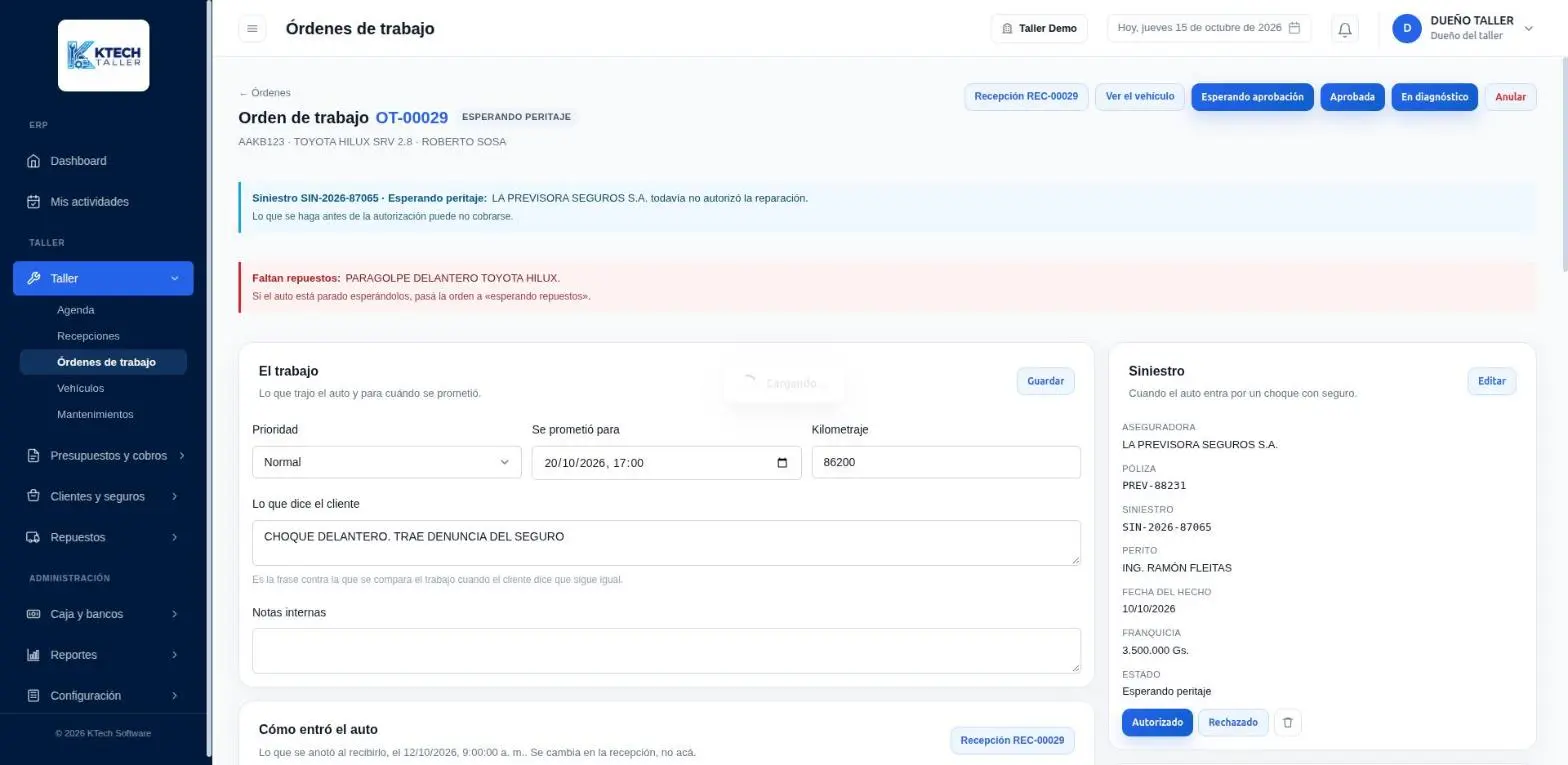The width and height of the screenshot is (1568, 765).
Task: Expand Presupuestos y cobros submenu arrow
Action: (x=181, y=456)
